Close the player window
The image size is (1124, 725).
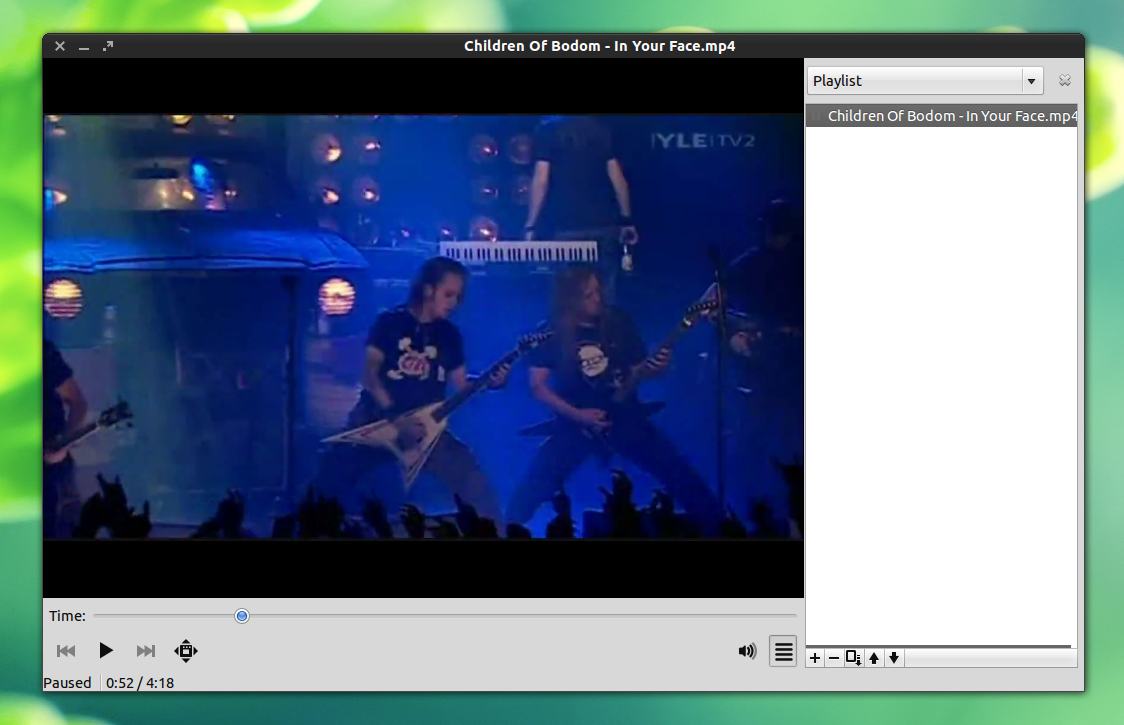click(60, 46)
